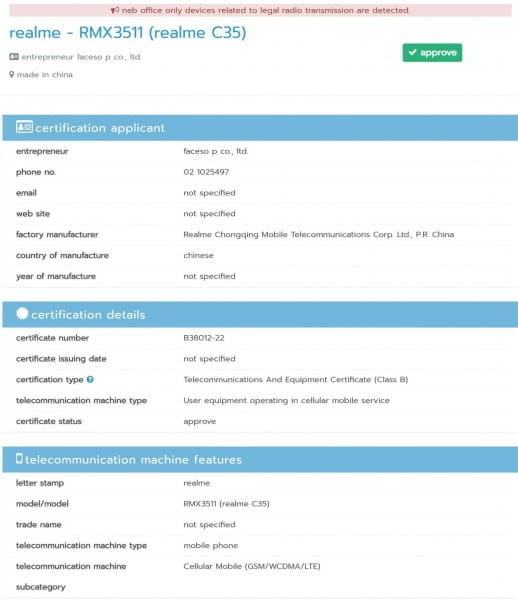Image resolution: width=518 pixels, height=600 pixels.
Task: Click the ID card icon in certification applicant header
Action: (24, 127)
